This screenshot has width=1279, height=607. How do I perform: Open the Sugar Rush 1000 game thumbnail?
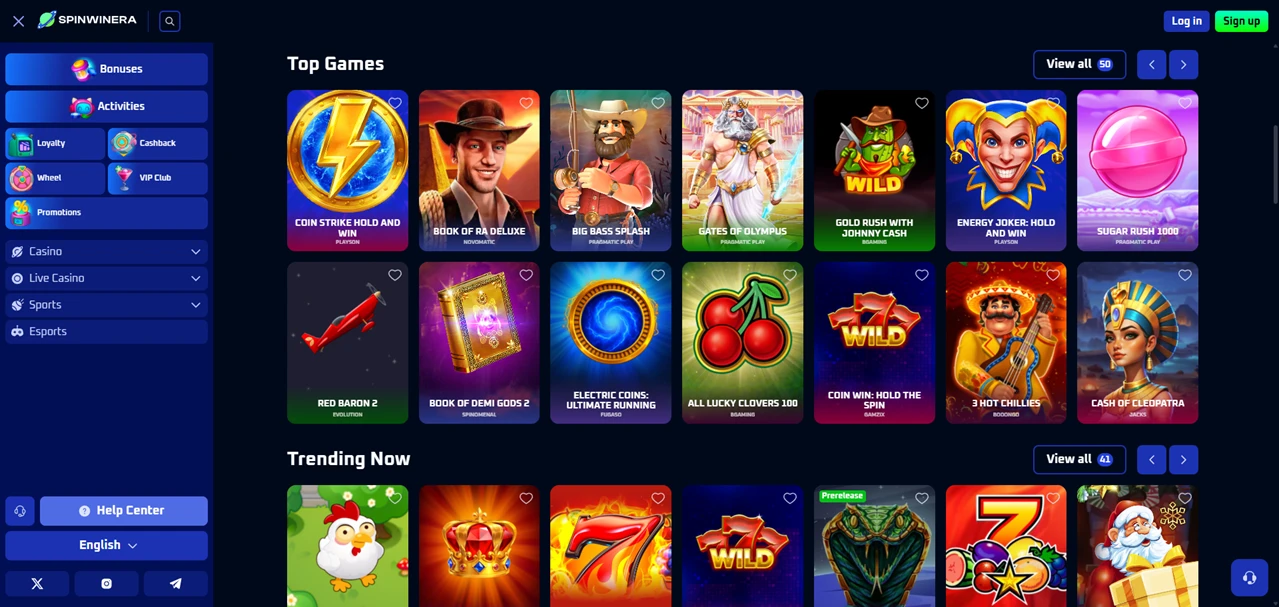tap(1137, 171)
